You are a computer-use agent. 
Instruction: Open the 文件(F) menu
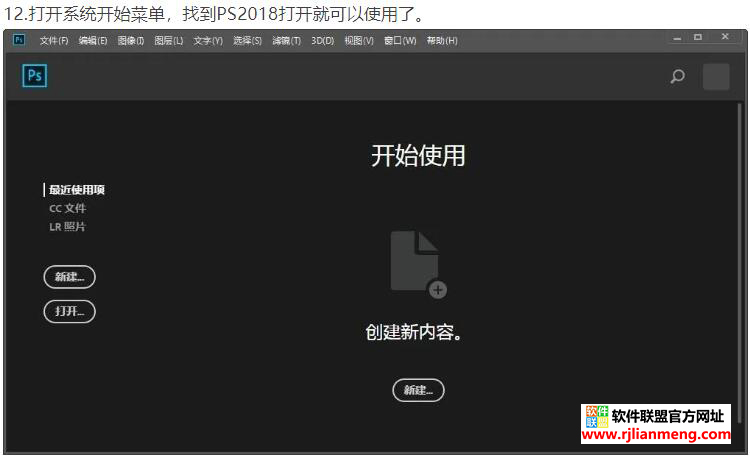[54, 41]
